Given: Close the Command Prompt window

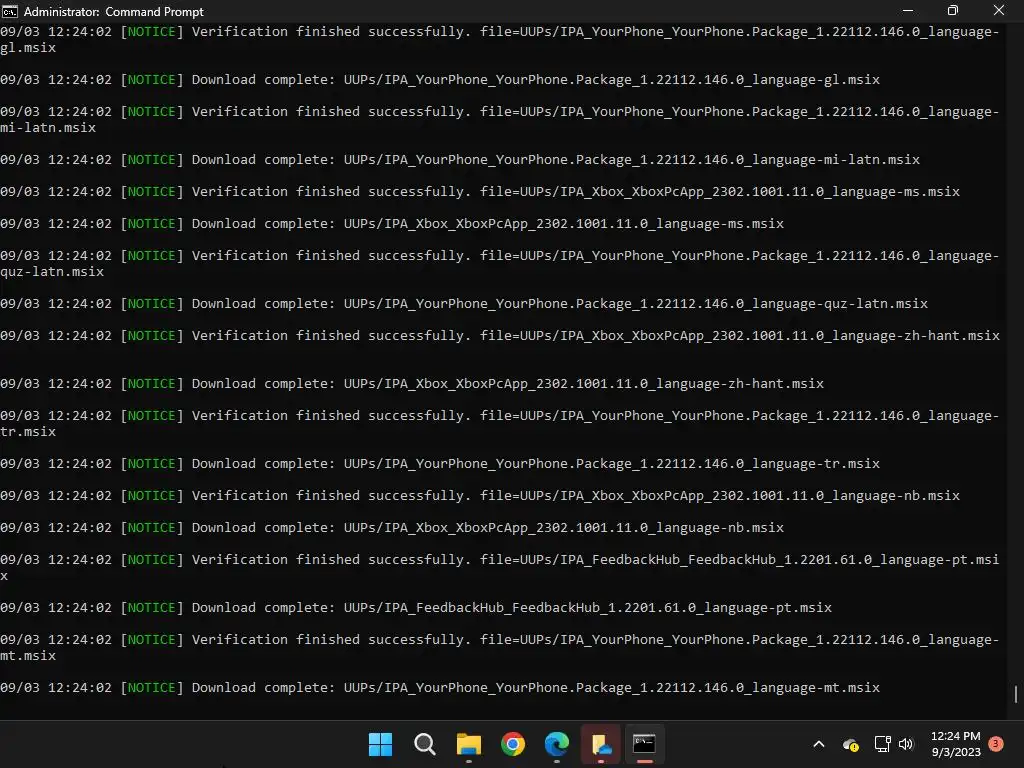Looking at the screenshot, I should [999, 11].
